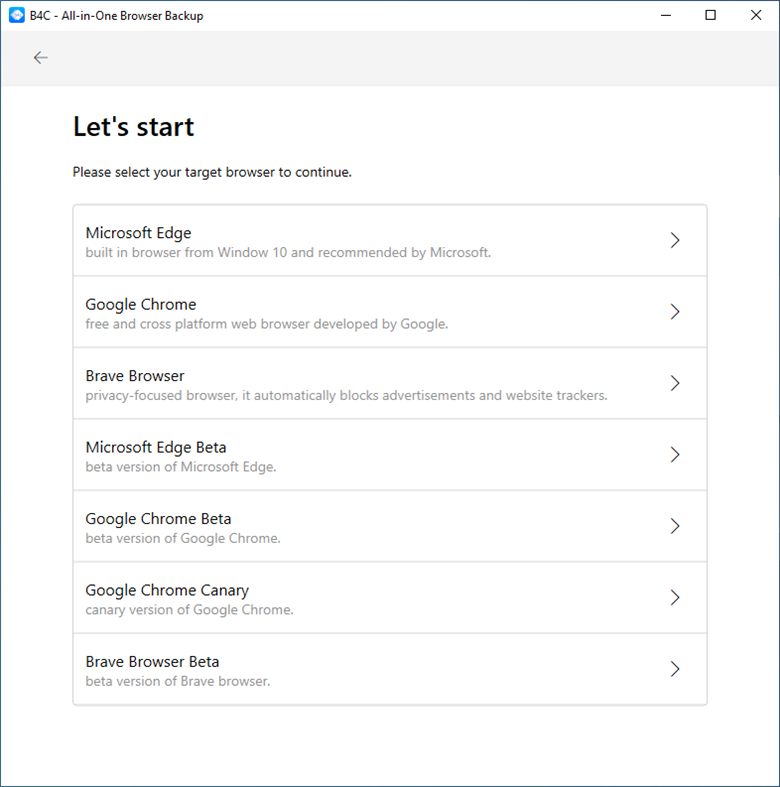The image size is (780, 787).
Task: Choose Brave Browser from the list
Action: [x=390, y=383]
